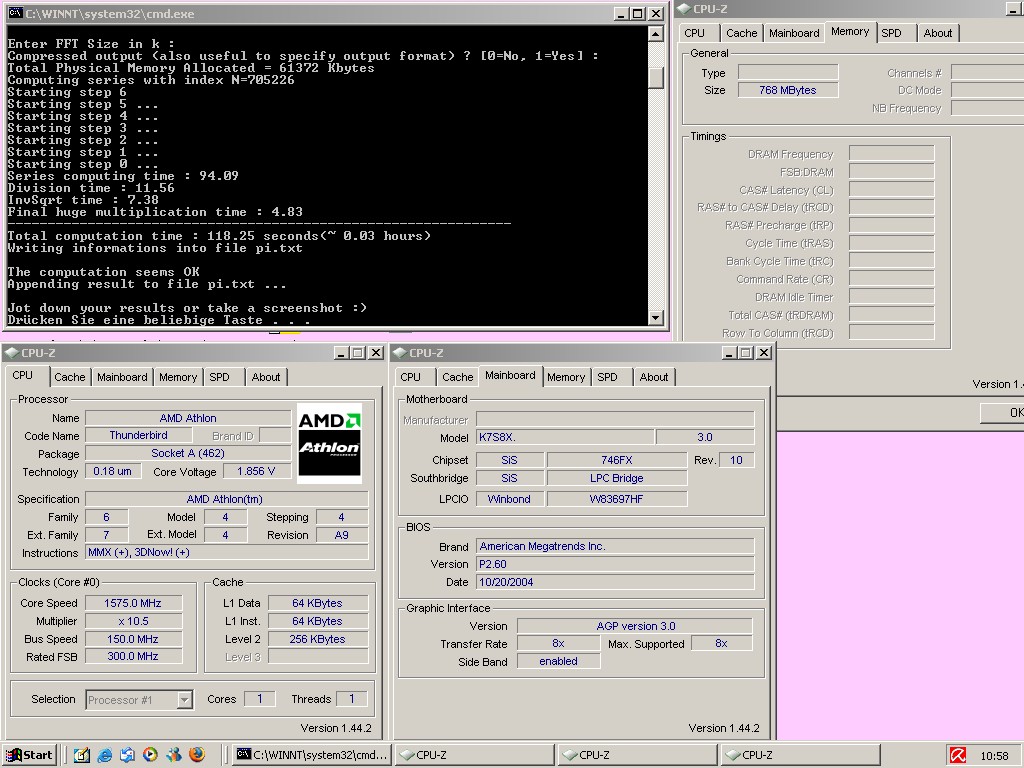Click the CPU-Z Memory window title icon
This screenshot has width=1024, height=768.
click(684, 8)
